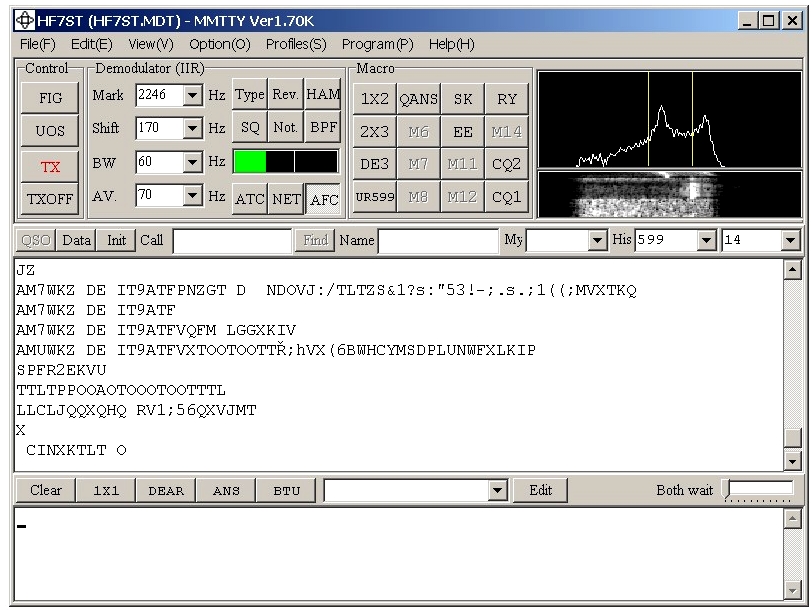Run the 1X2 macro
Image resolution: width=811 pixels, height=611 pixels.
click(x=374, y=98)
